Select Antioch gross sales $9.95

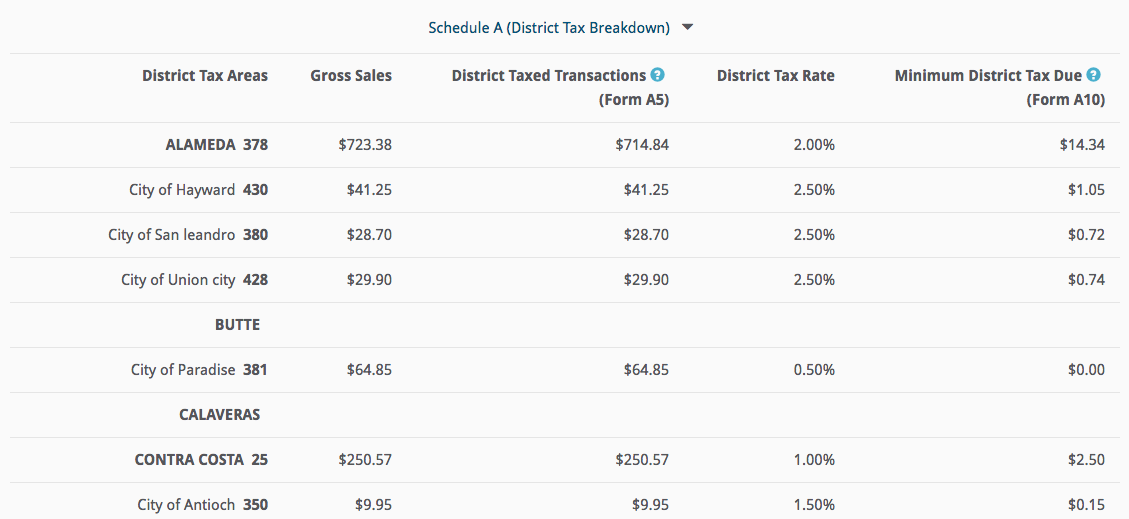(373, 505)
